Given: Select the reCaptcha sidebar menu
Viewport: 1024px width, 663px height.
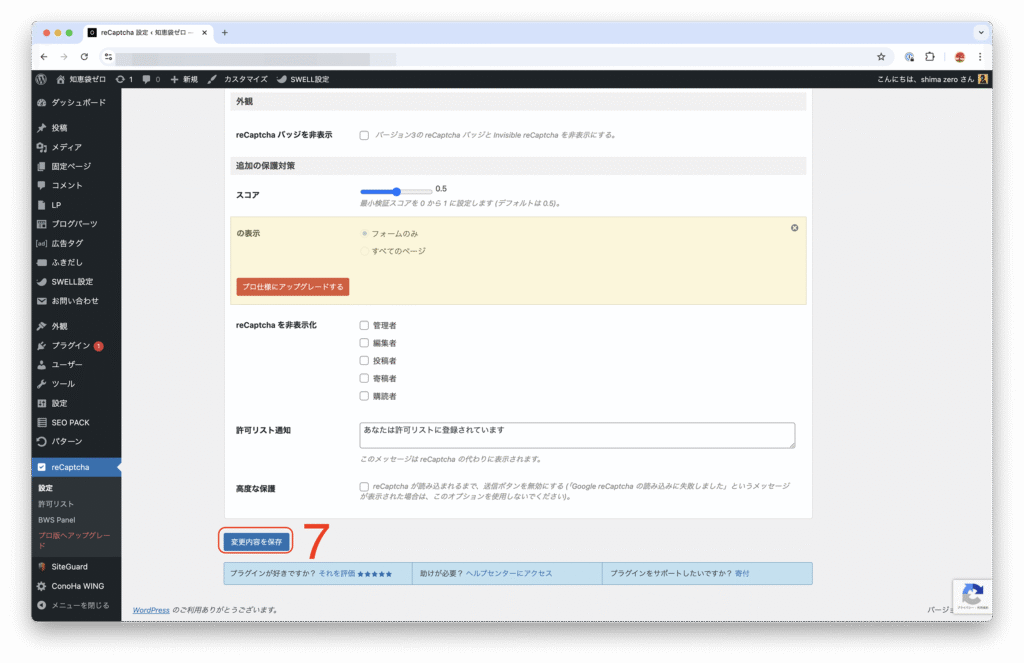Looking at the screenshot, I should click(76, 467).
